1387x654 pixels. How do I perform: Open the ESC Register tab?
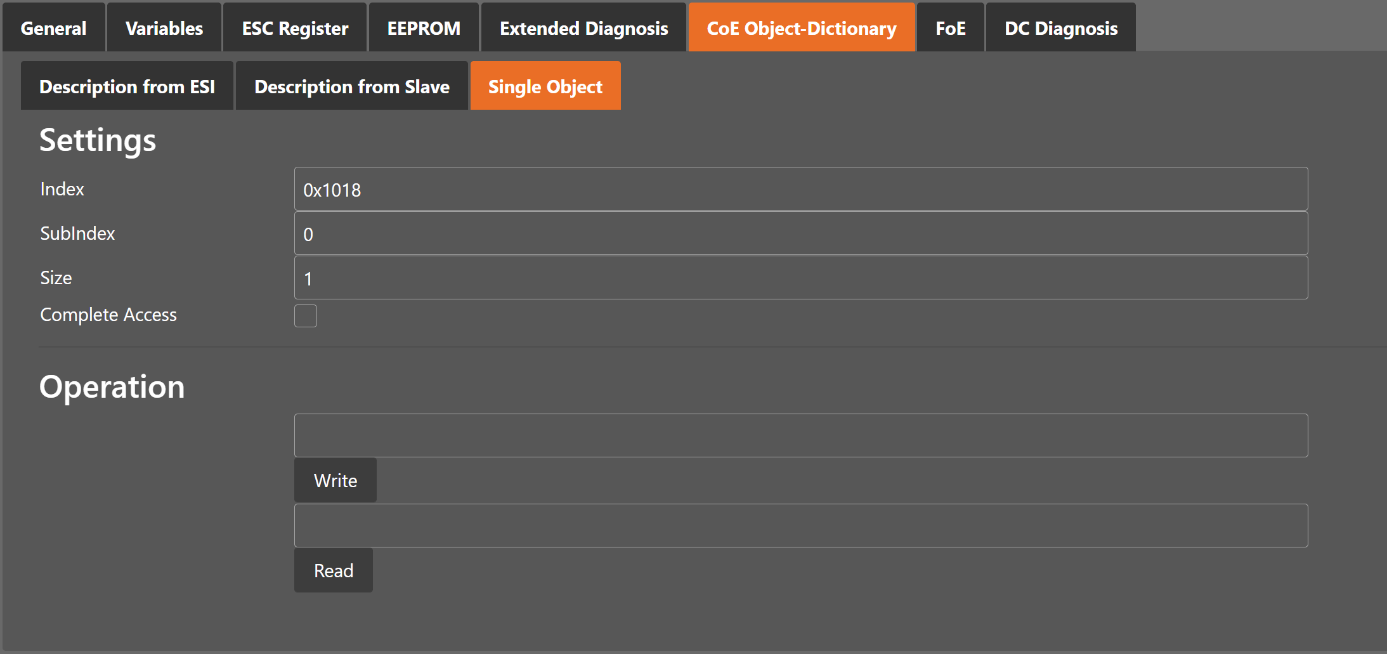pos(295,28)
